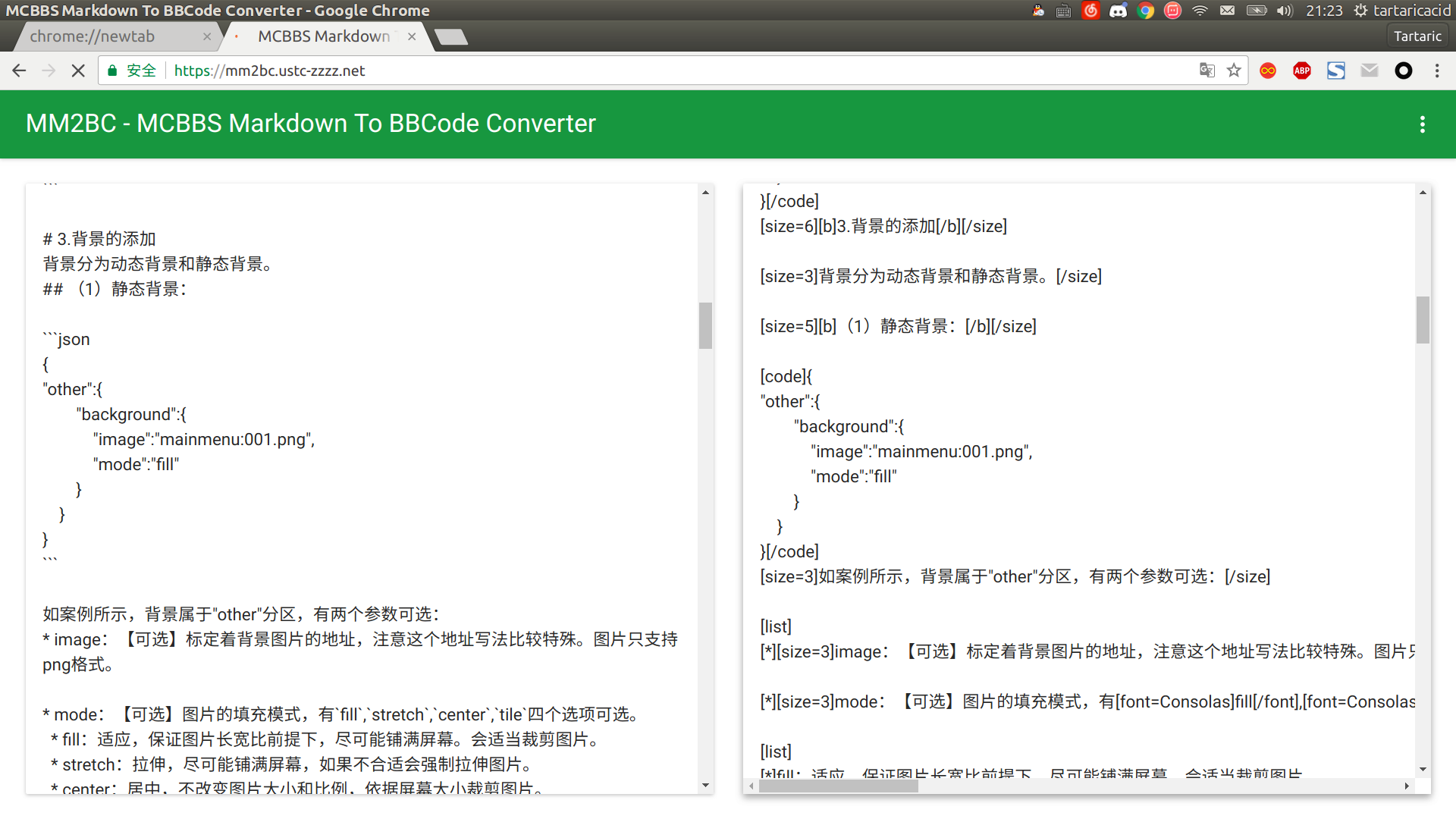Open a new tab with the new-tab button
This screenshot has height=819, width=1456.
pyautogui.click(x=452, y=37)
